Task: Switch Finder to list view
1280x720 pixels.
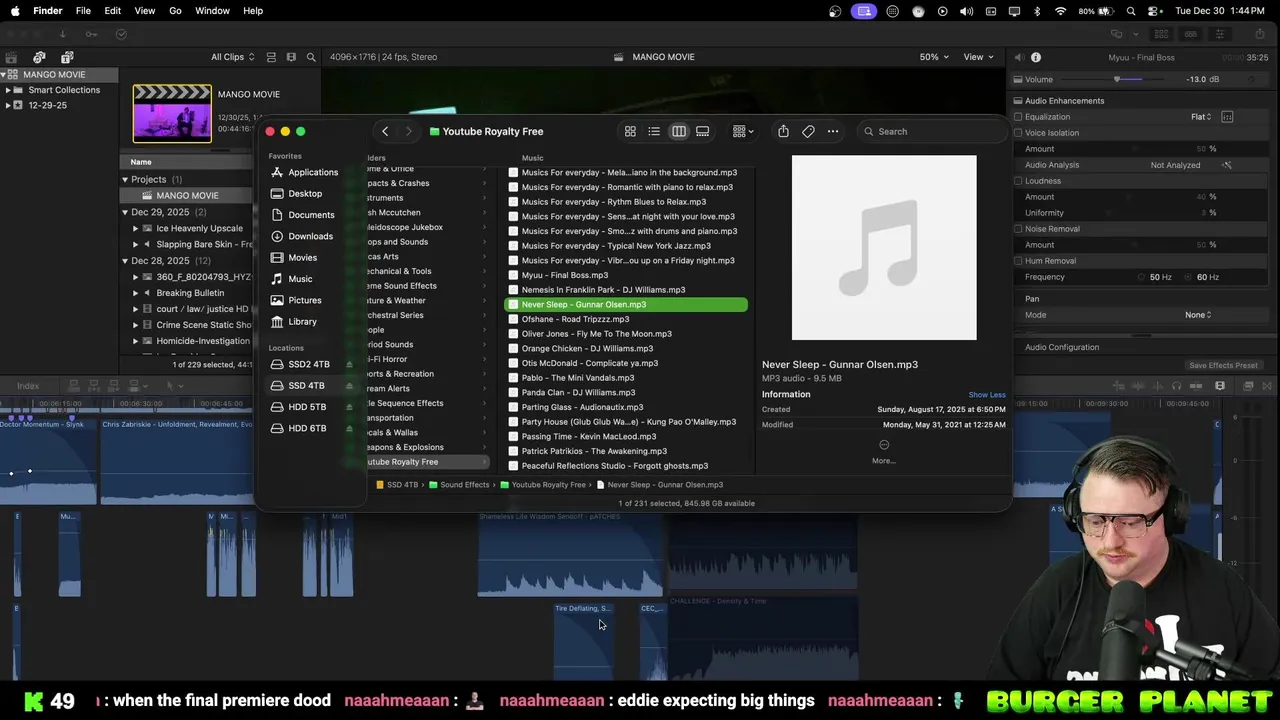Action: 654,131
